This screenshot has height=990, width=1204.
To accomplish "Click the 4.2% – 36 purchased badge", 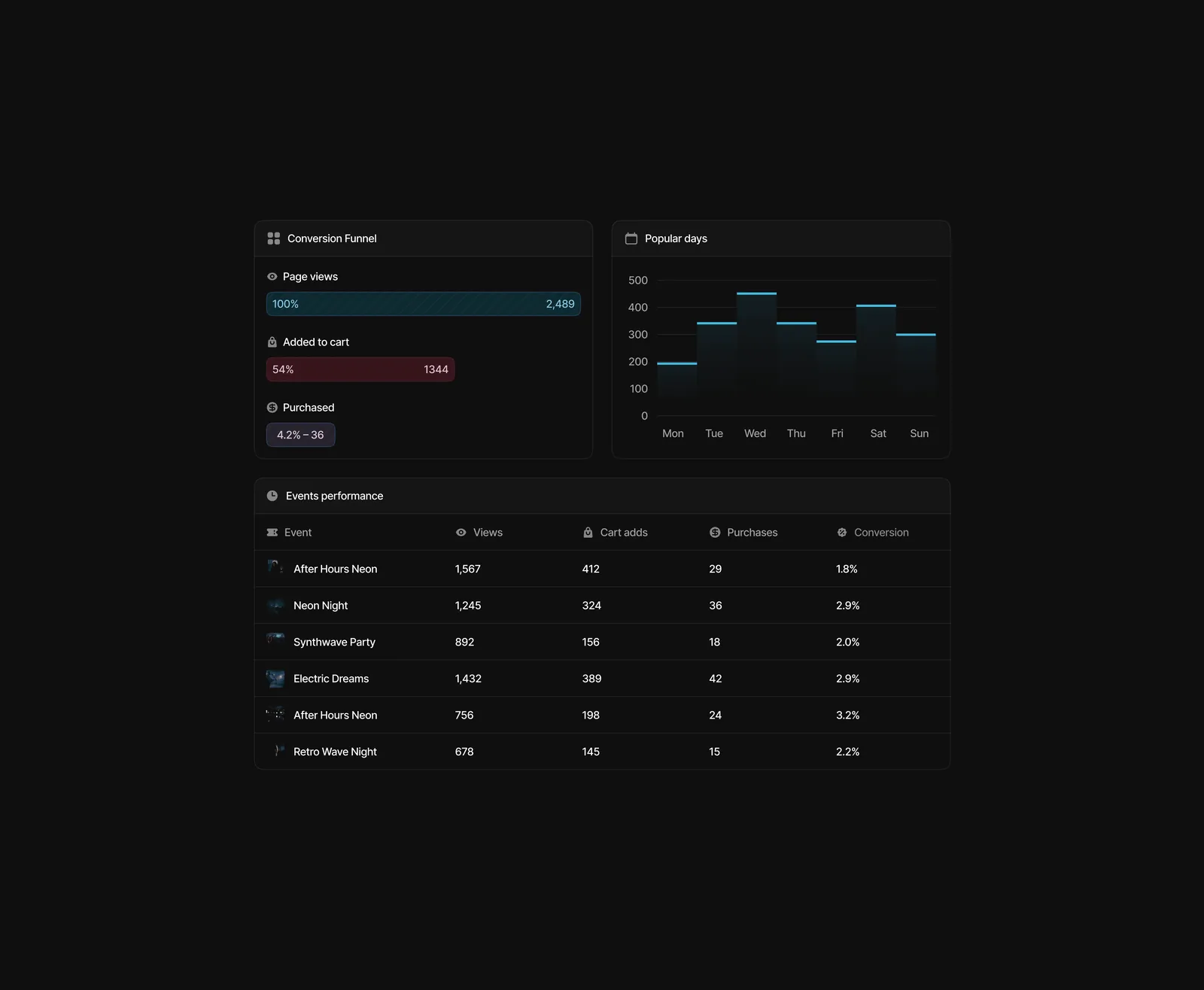I will point(301,435).
